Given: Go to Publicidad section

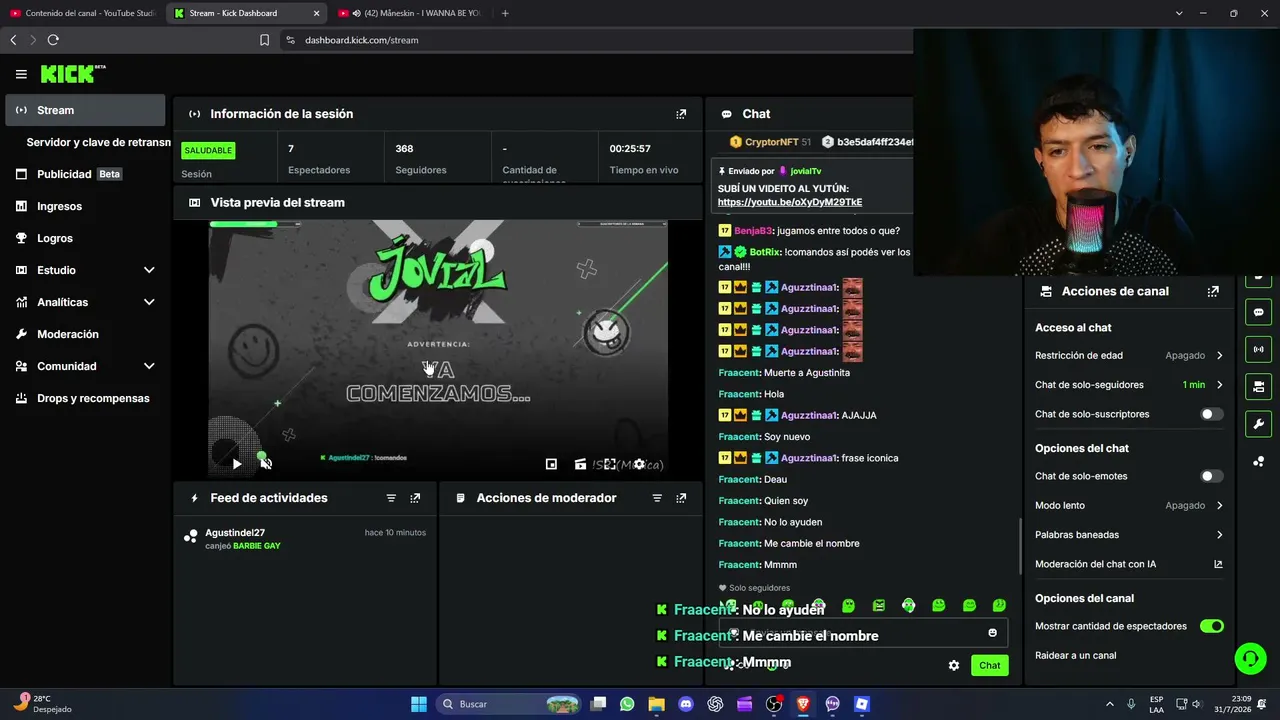Looking at the screenshot, I should (84, 174).
